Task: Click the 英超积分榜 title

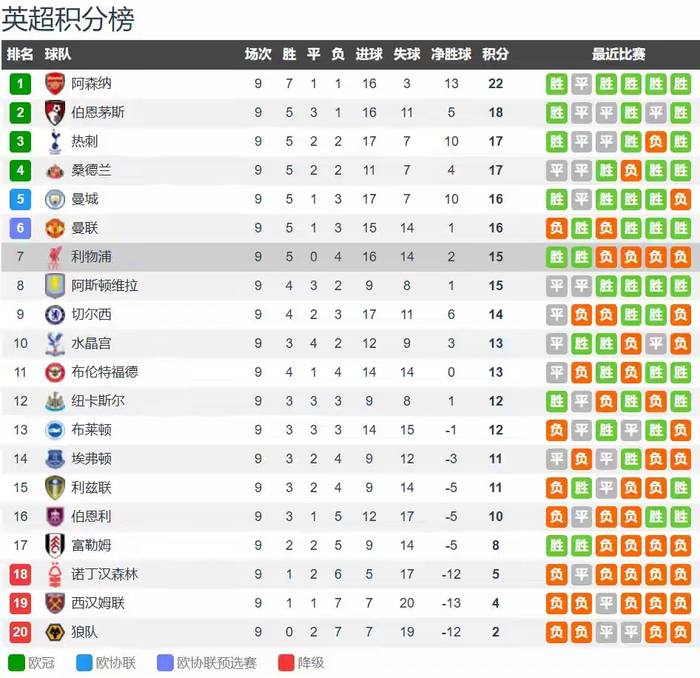Action: click(68, 19)
